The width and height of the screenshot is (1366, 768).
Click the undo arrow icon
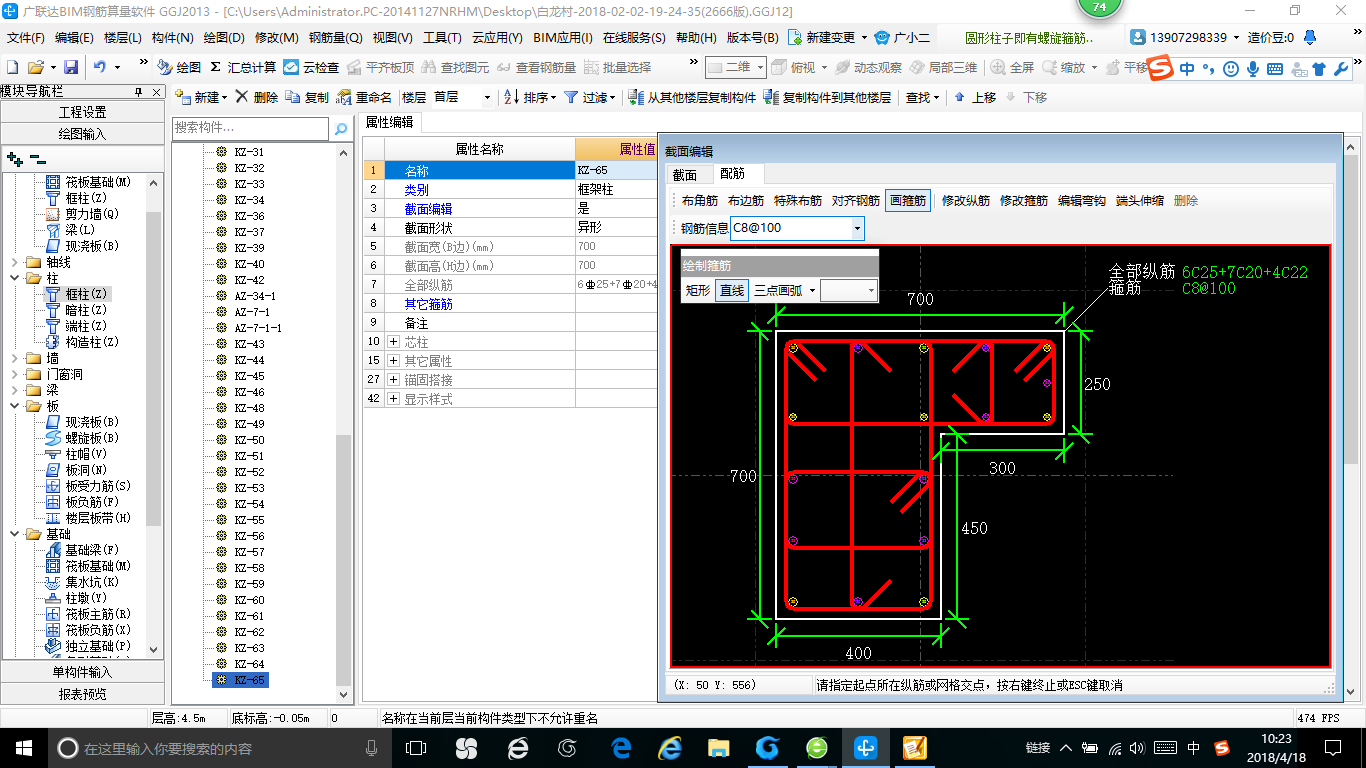click(100, 67)
